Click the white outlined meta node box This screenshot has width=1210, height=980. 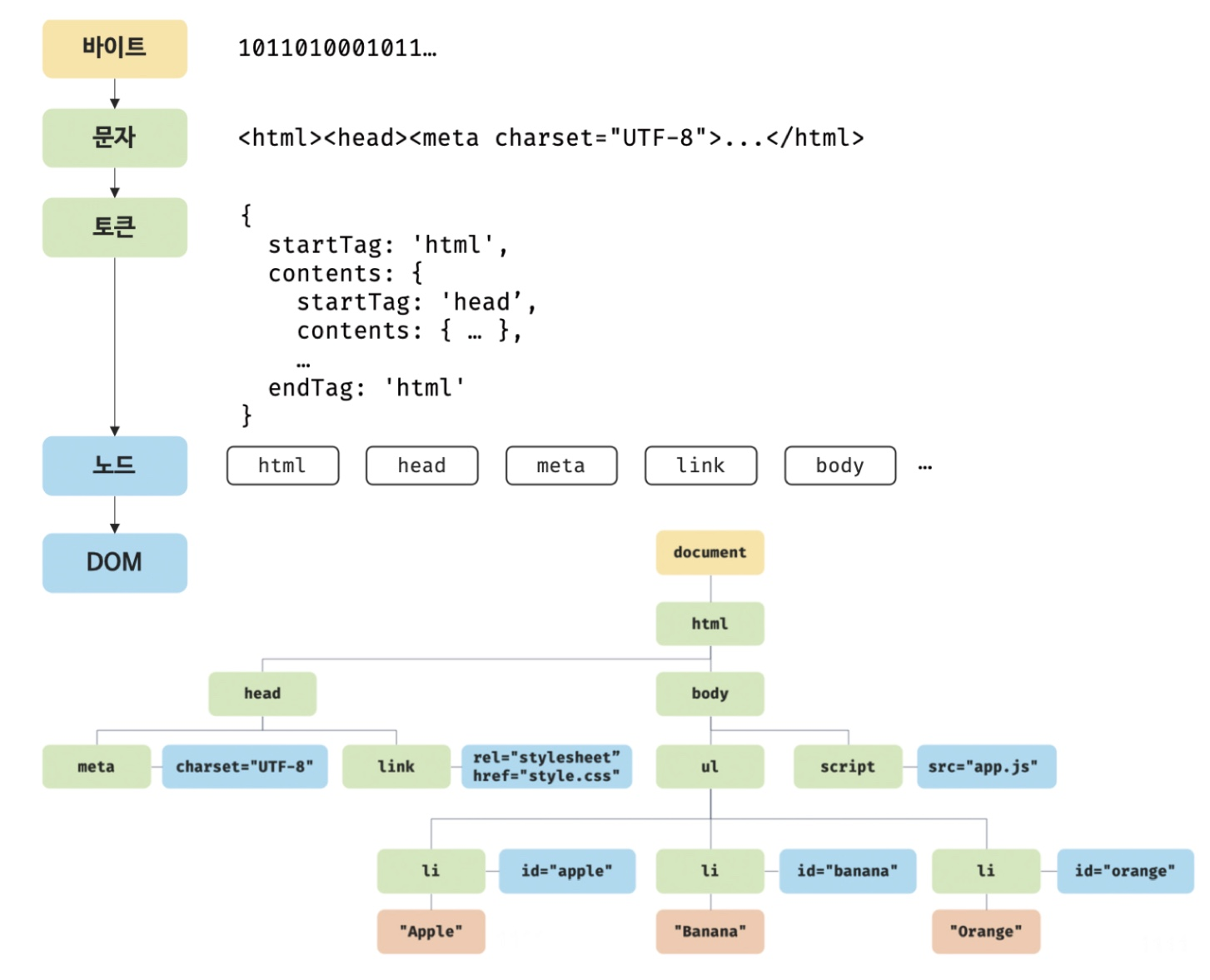point(561,465)
